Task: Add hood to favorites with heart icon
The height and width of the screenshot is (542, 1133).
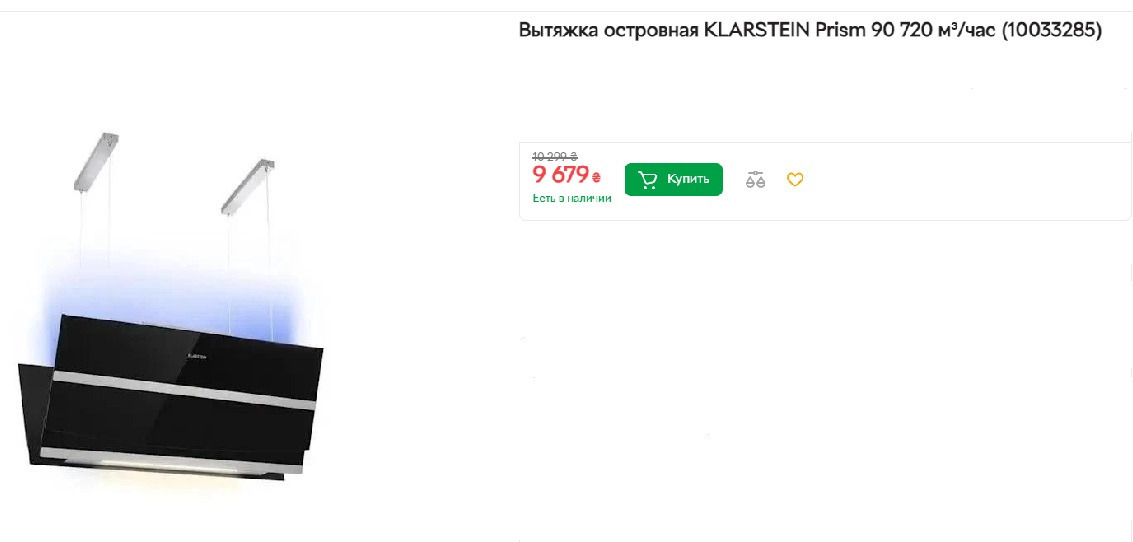Action: [795, 179]
